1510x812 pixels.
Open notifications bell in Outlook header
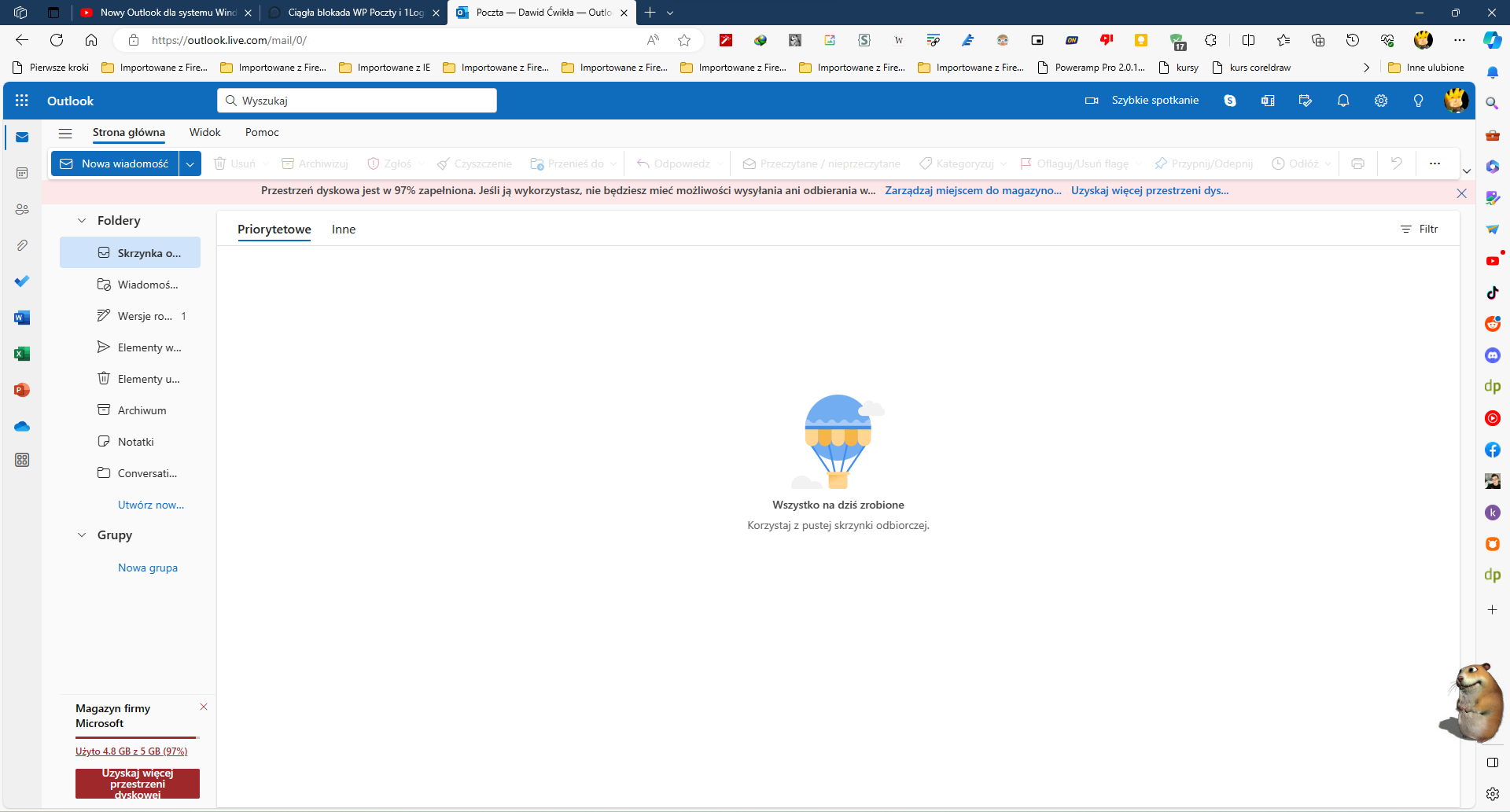(1343, 101)
